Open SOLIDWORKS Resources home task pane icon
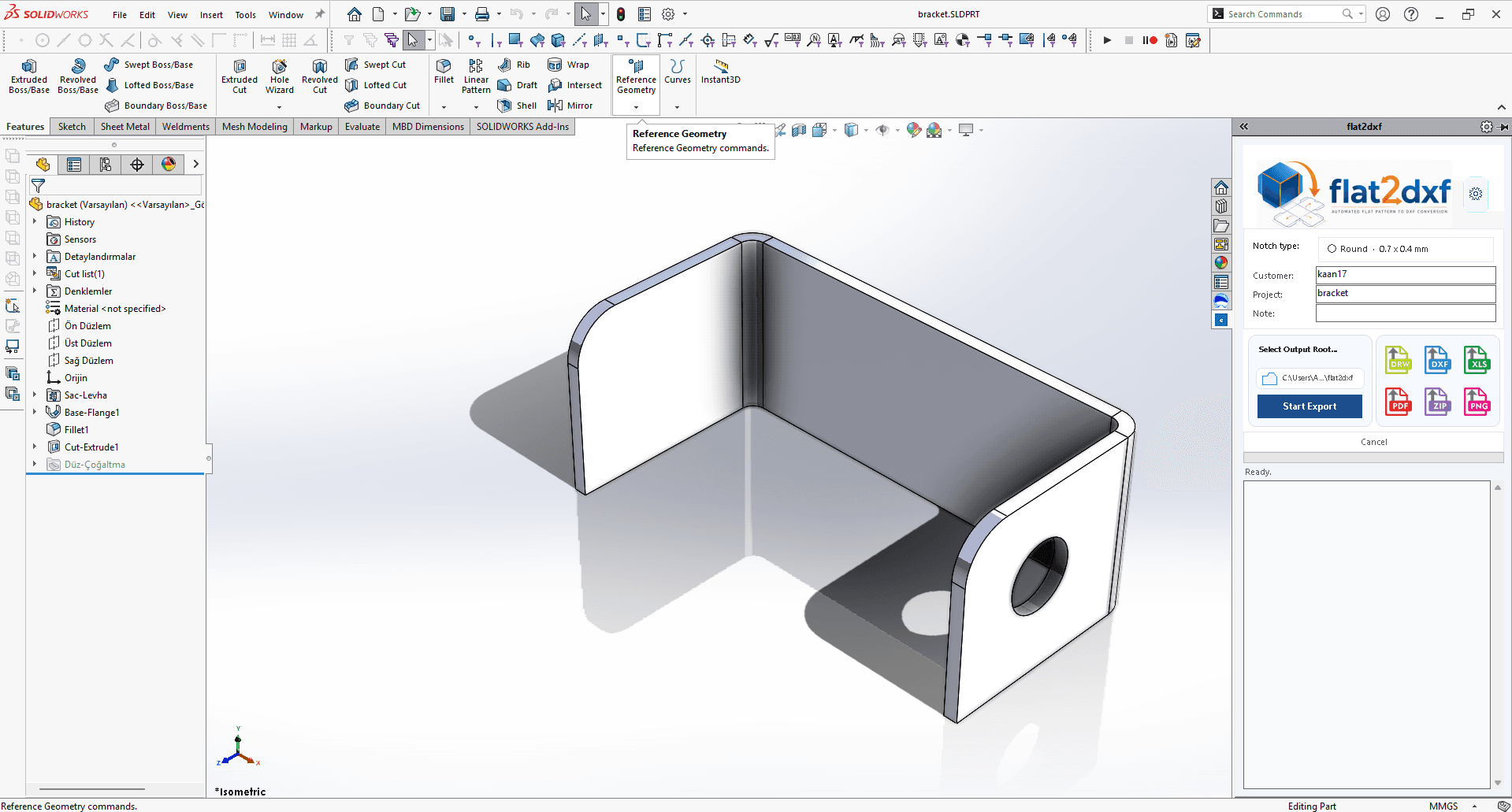Screen dimensions: 1512x812 tap(1221, 187)
